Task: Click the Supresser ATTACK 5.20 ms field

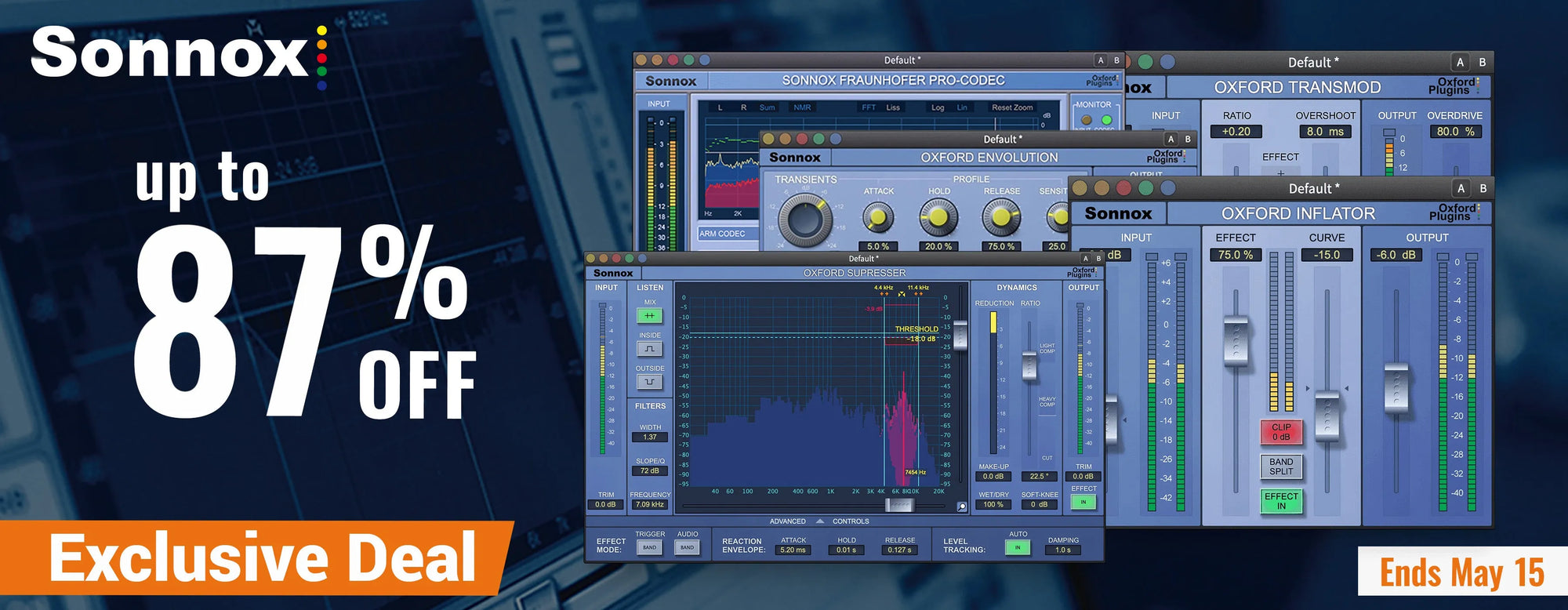Action: point(793,550)
